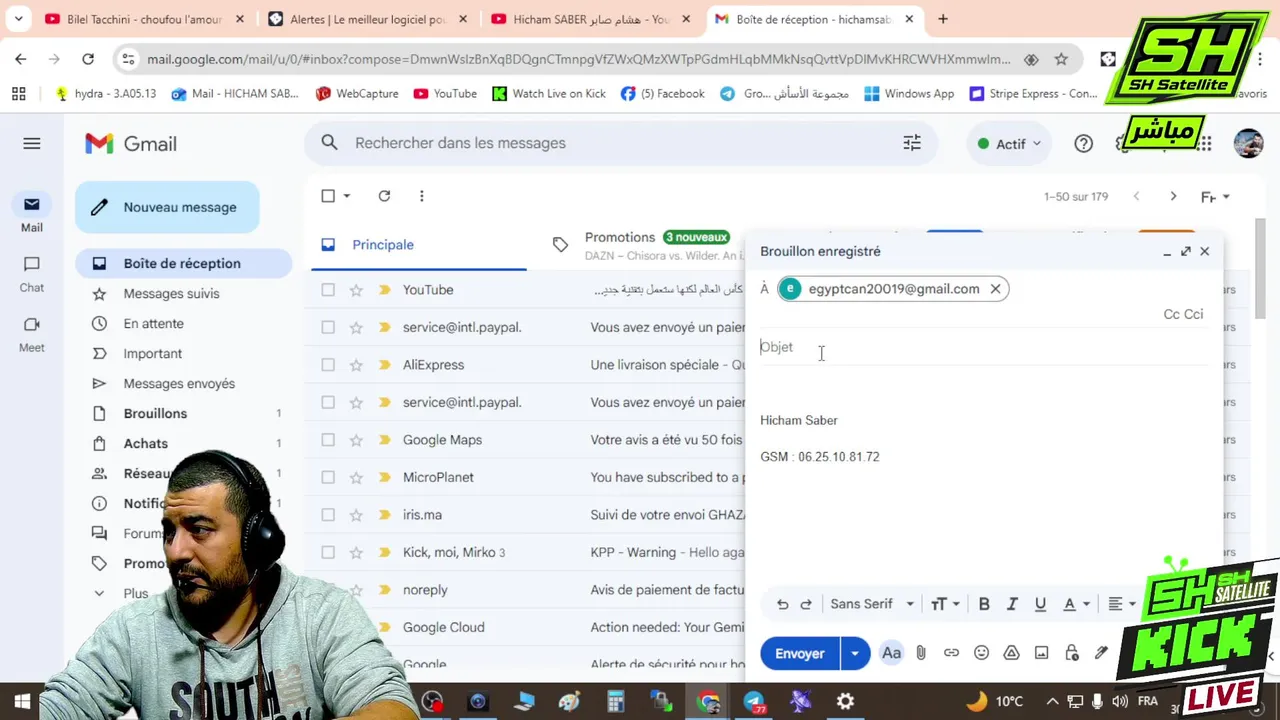Insert an emoji in the message
Viewport: 1280px width, 720px height.
tap(981, 653)
